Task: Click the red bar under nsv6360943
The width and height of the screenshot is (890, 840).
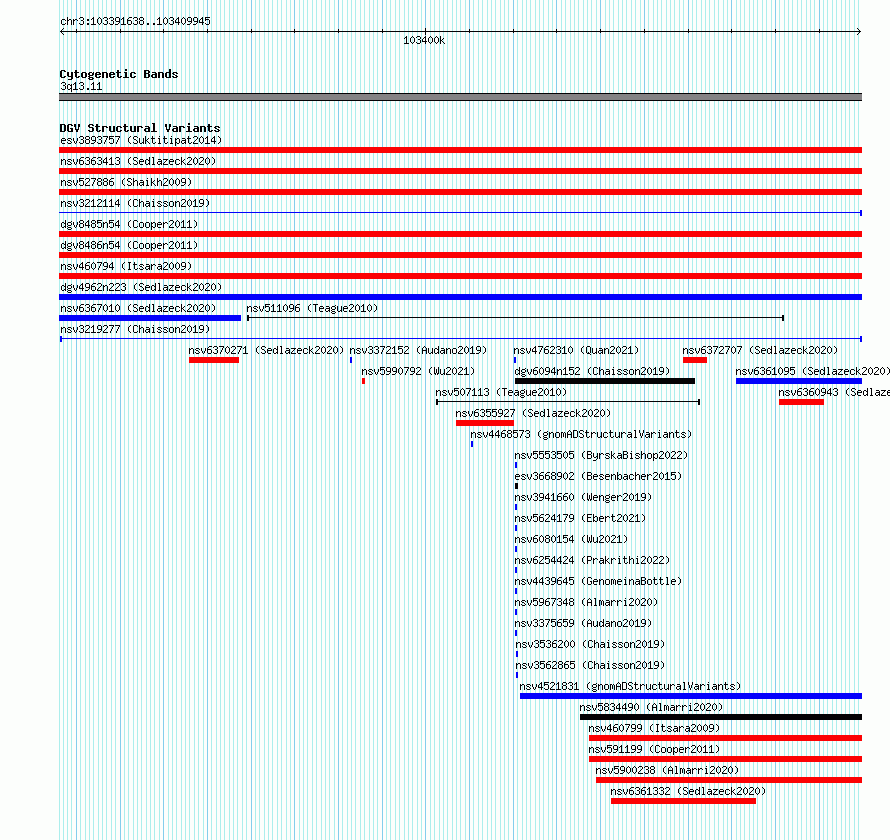Action: coord(801,402)
